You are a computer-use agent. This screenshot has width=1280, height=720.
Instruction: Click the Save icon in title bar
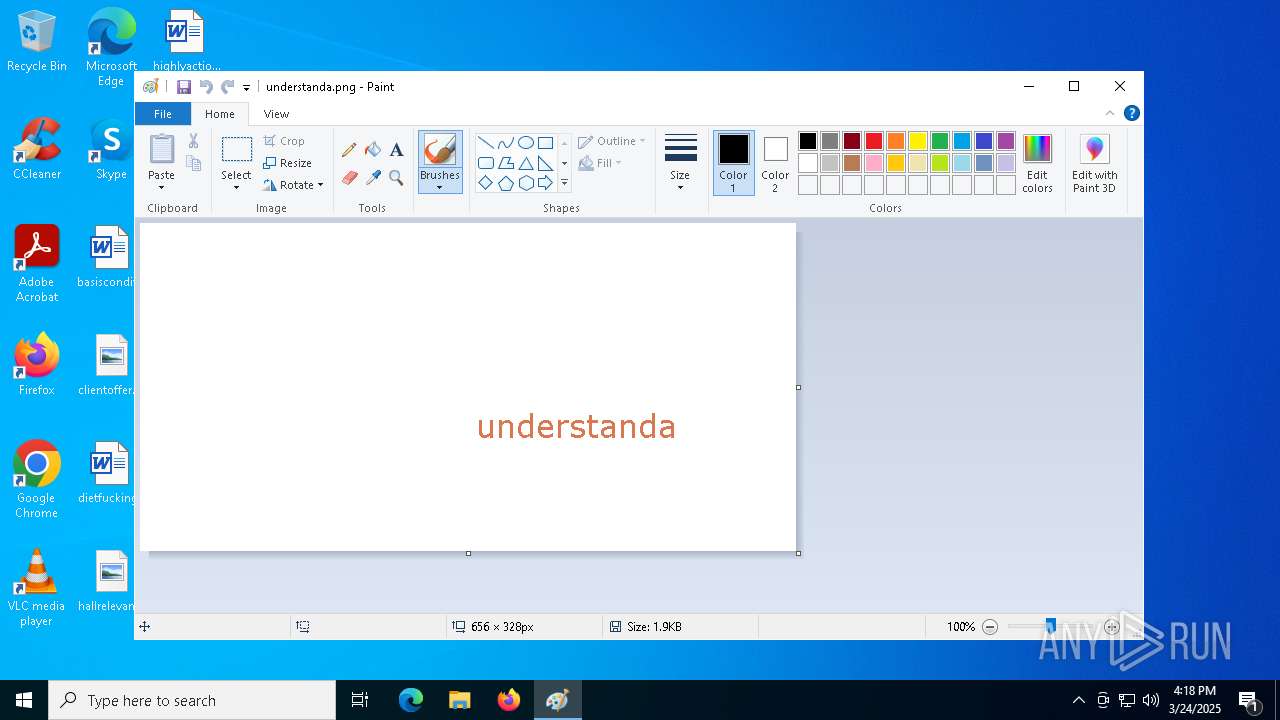[184, 87]
